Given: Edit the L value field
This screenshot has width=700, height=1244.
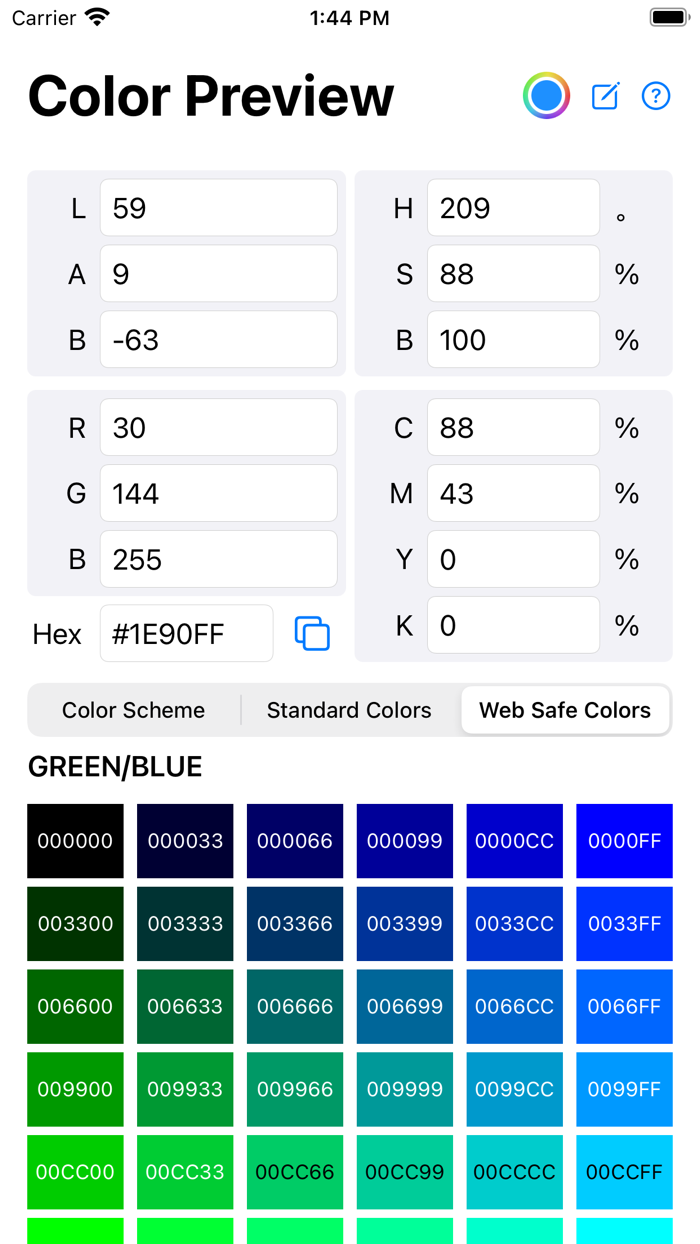Looking at the screenshot, I should coord(218,207).
